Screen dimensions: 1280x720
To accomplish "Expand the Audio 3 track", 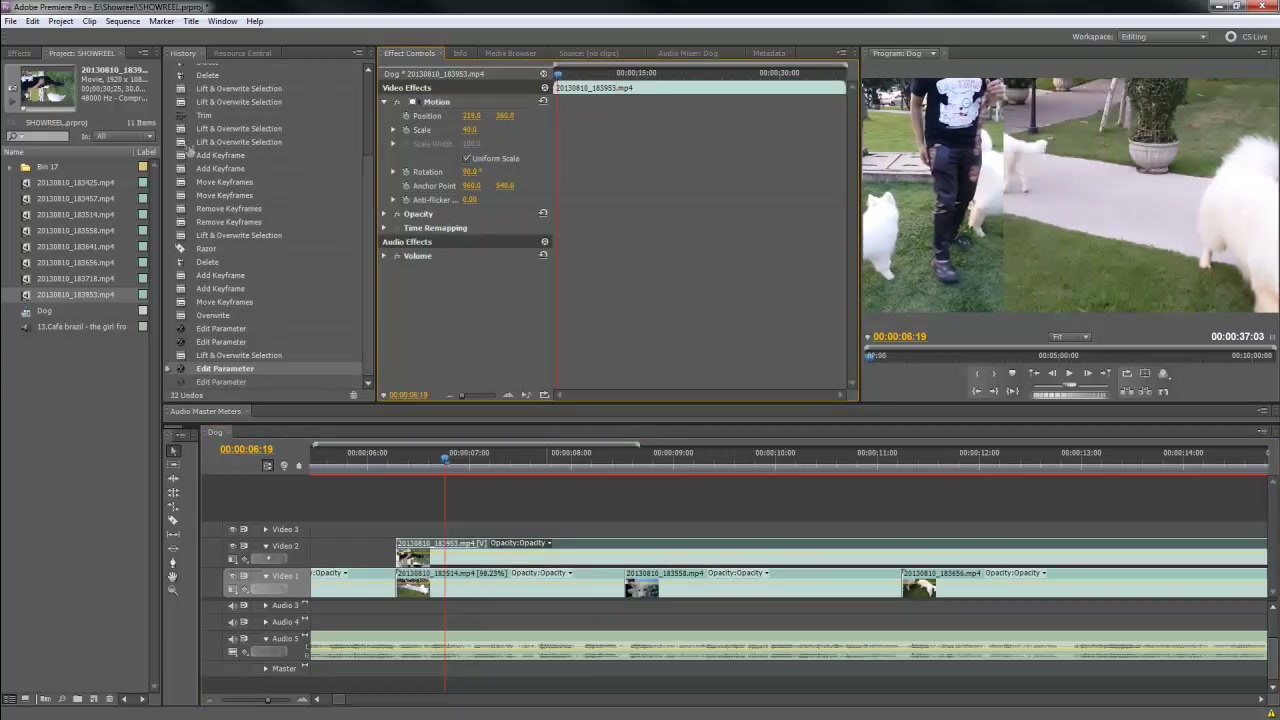I will point(266,605).
